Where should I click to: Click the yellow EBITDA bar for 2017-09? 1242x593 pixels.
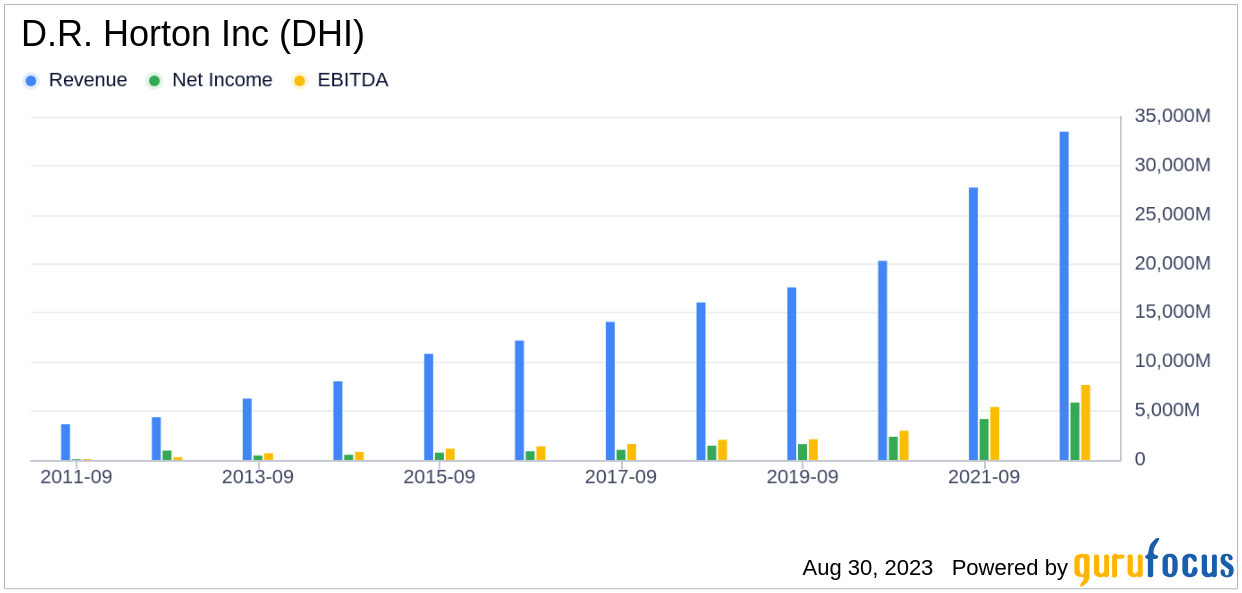pyautogui.click(x=632, y=452)
